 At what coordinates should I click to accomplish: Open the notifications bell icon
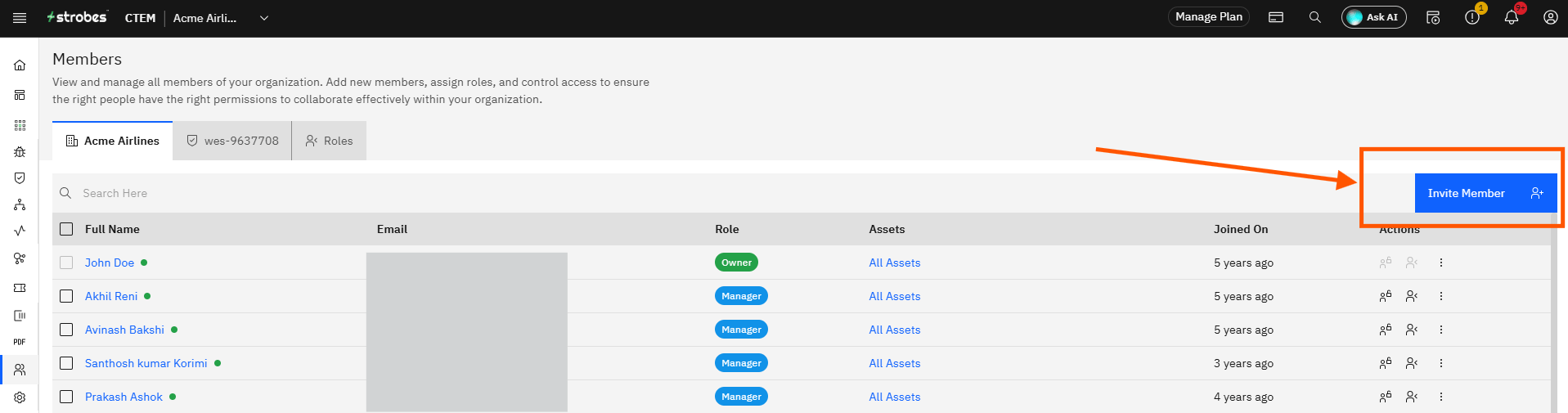1512,16
